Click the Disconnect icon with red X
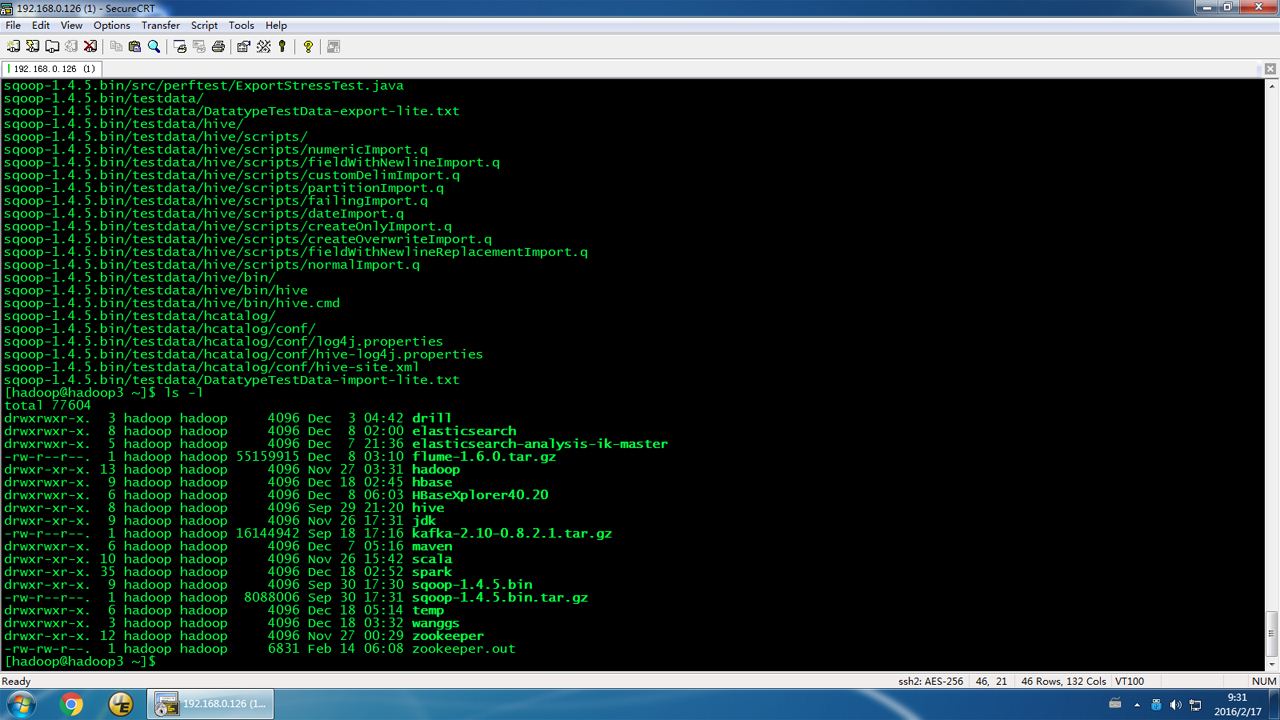Viewport: 1280px width, 720px height. 90,46
